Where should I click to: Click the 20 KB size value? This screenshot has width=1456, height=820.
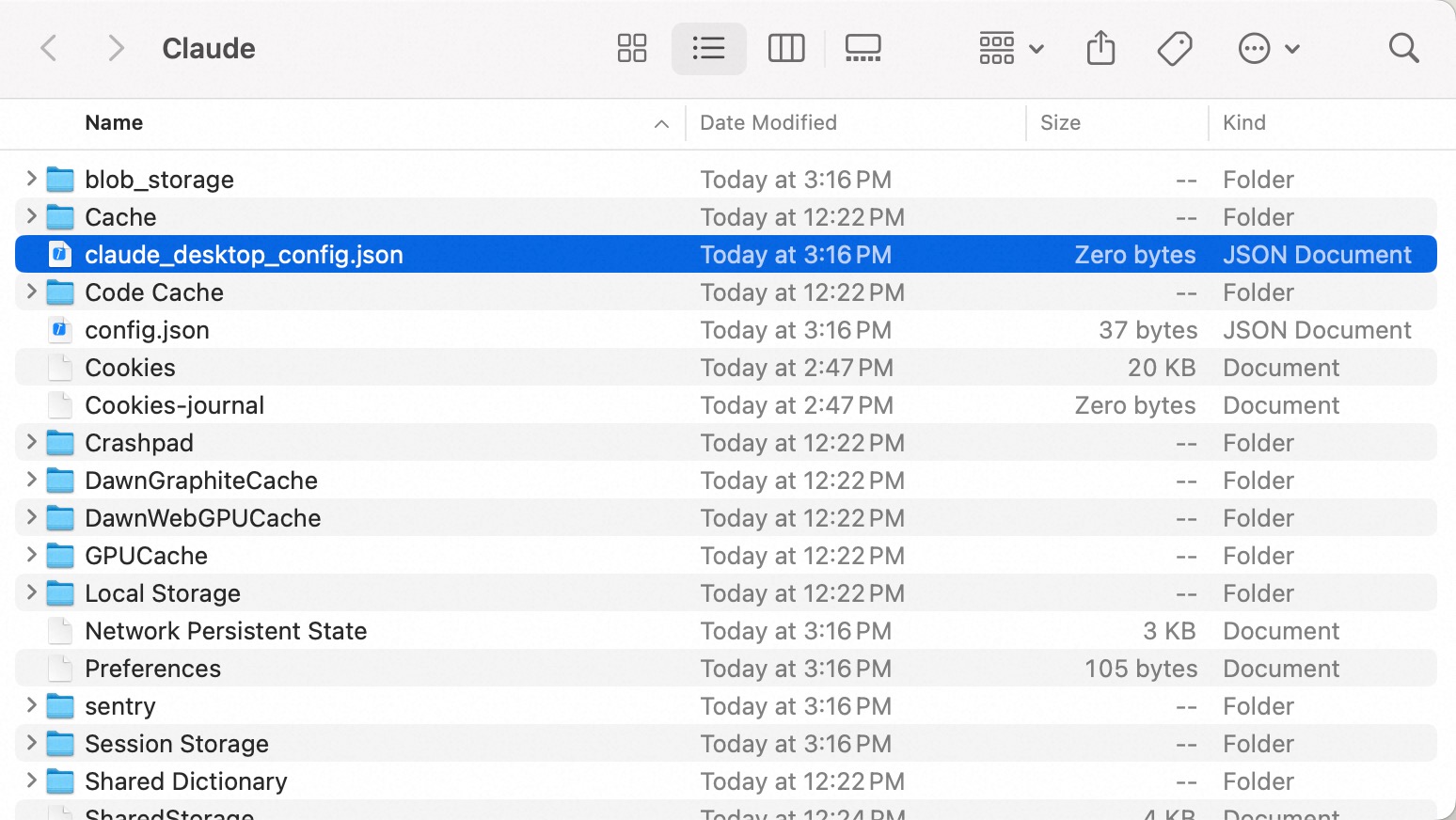[1162, 368]
